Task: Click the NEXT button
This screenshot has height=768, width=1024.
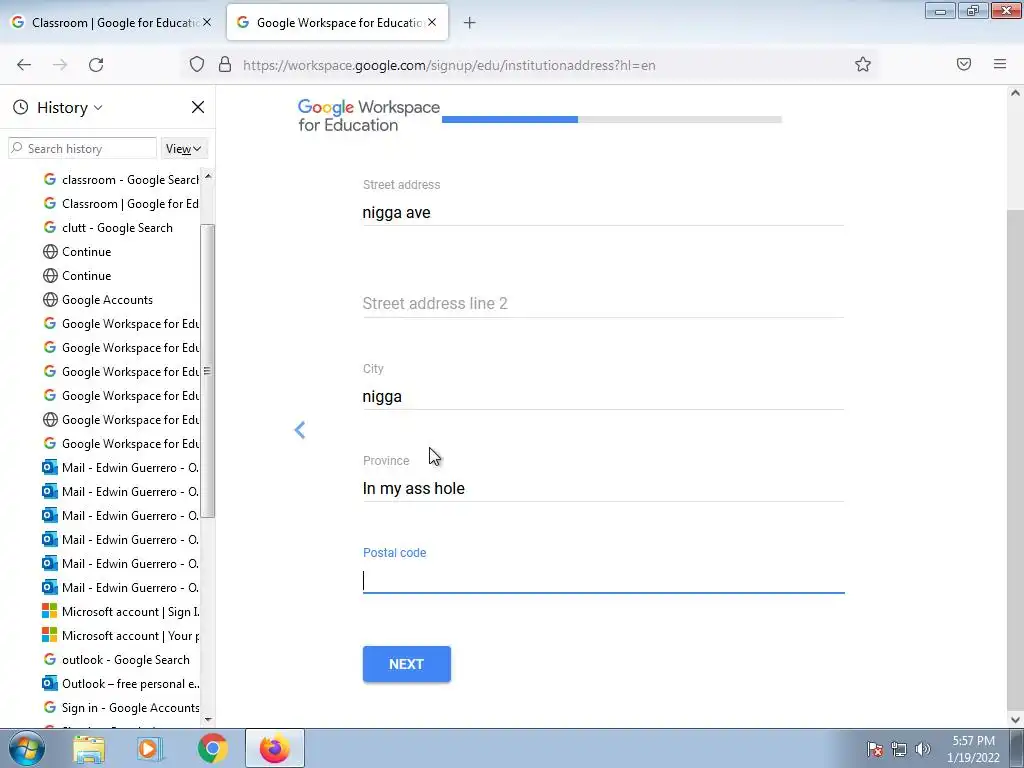Action: [406, 664]
